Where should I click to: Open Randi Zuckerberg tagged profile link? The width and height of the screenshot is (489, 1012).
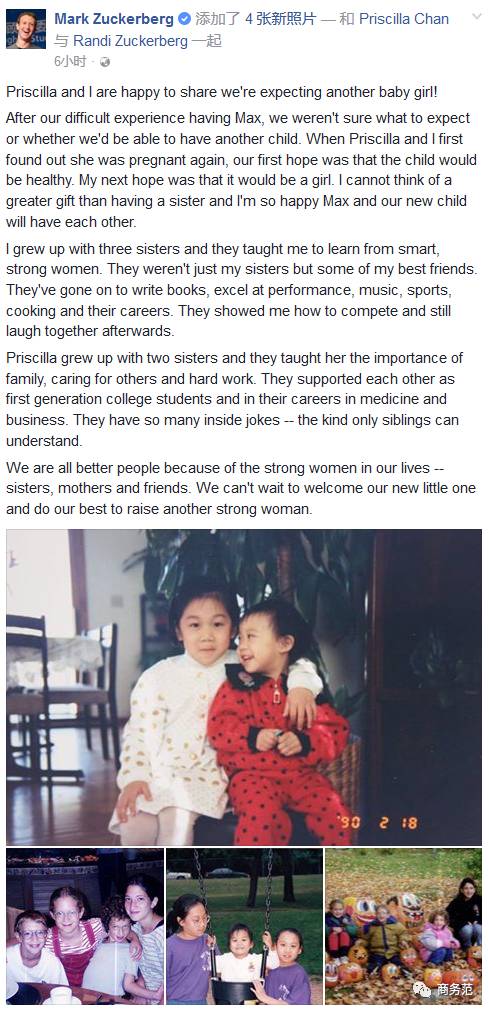pos(131,41)
